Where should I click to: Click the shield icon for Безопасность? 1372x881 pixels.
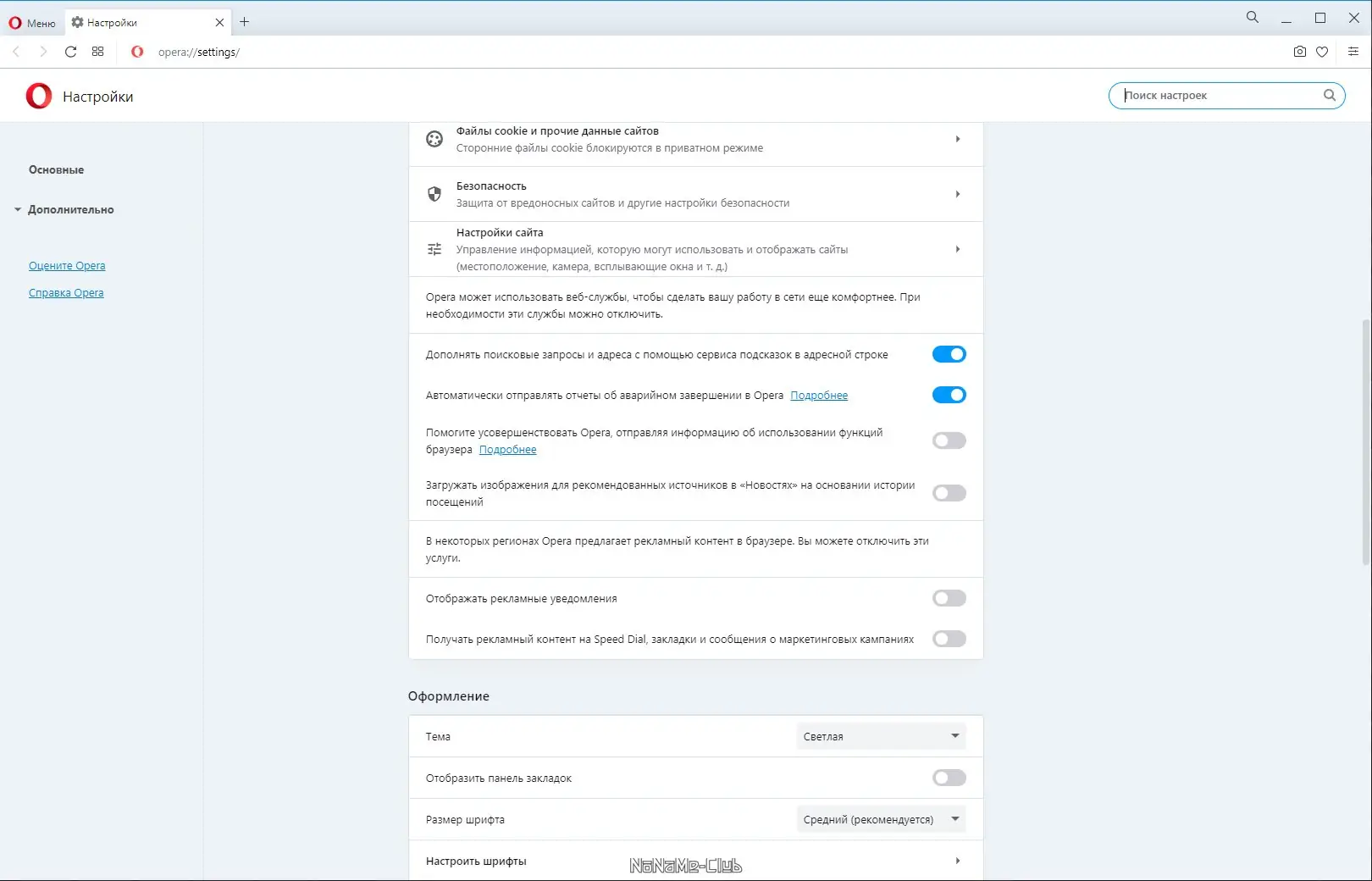pyautogui.click(x=434, y=194)
